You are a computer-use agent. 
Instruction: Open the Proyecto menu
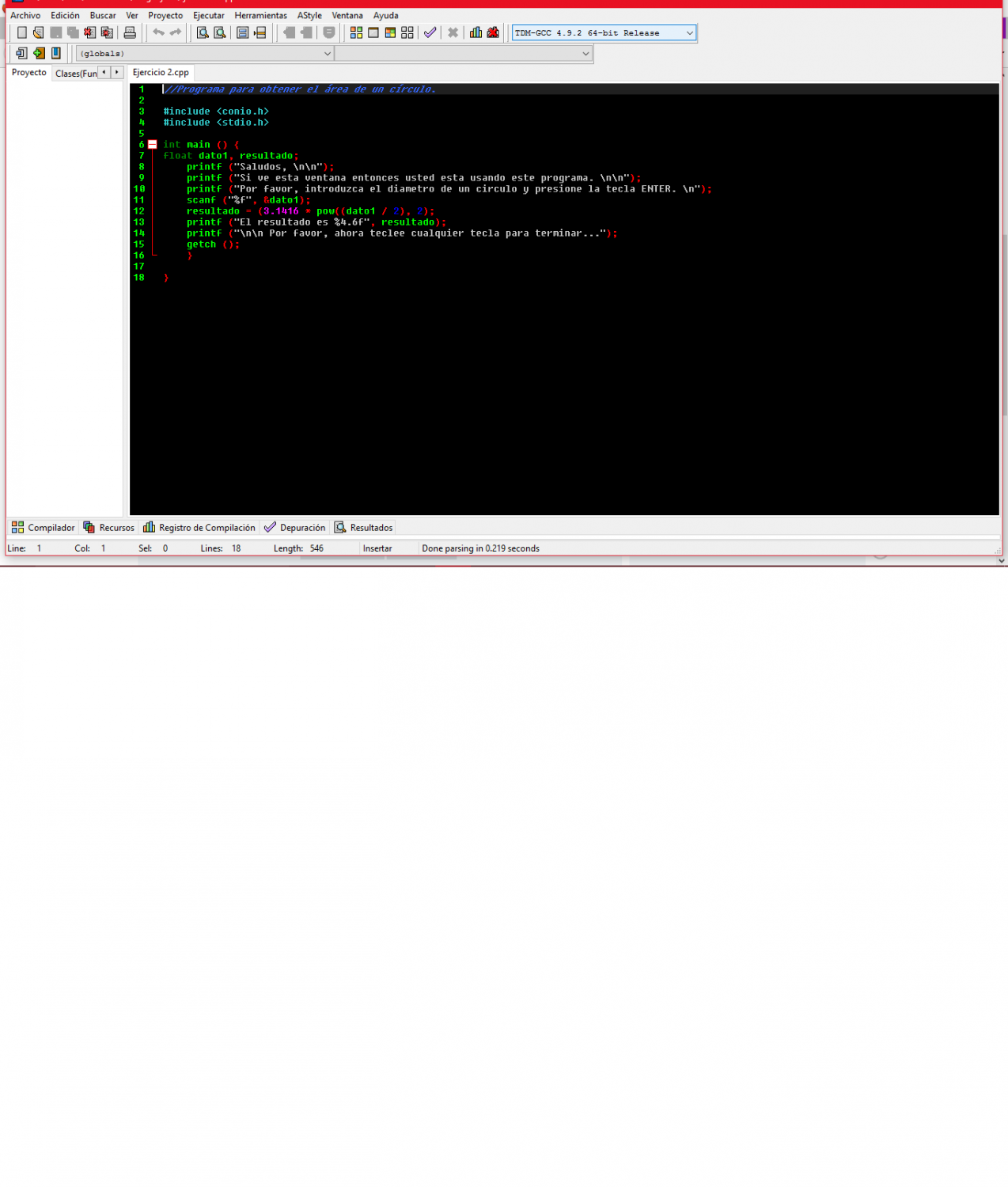165,15
